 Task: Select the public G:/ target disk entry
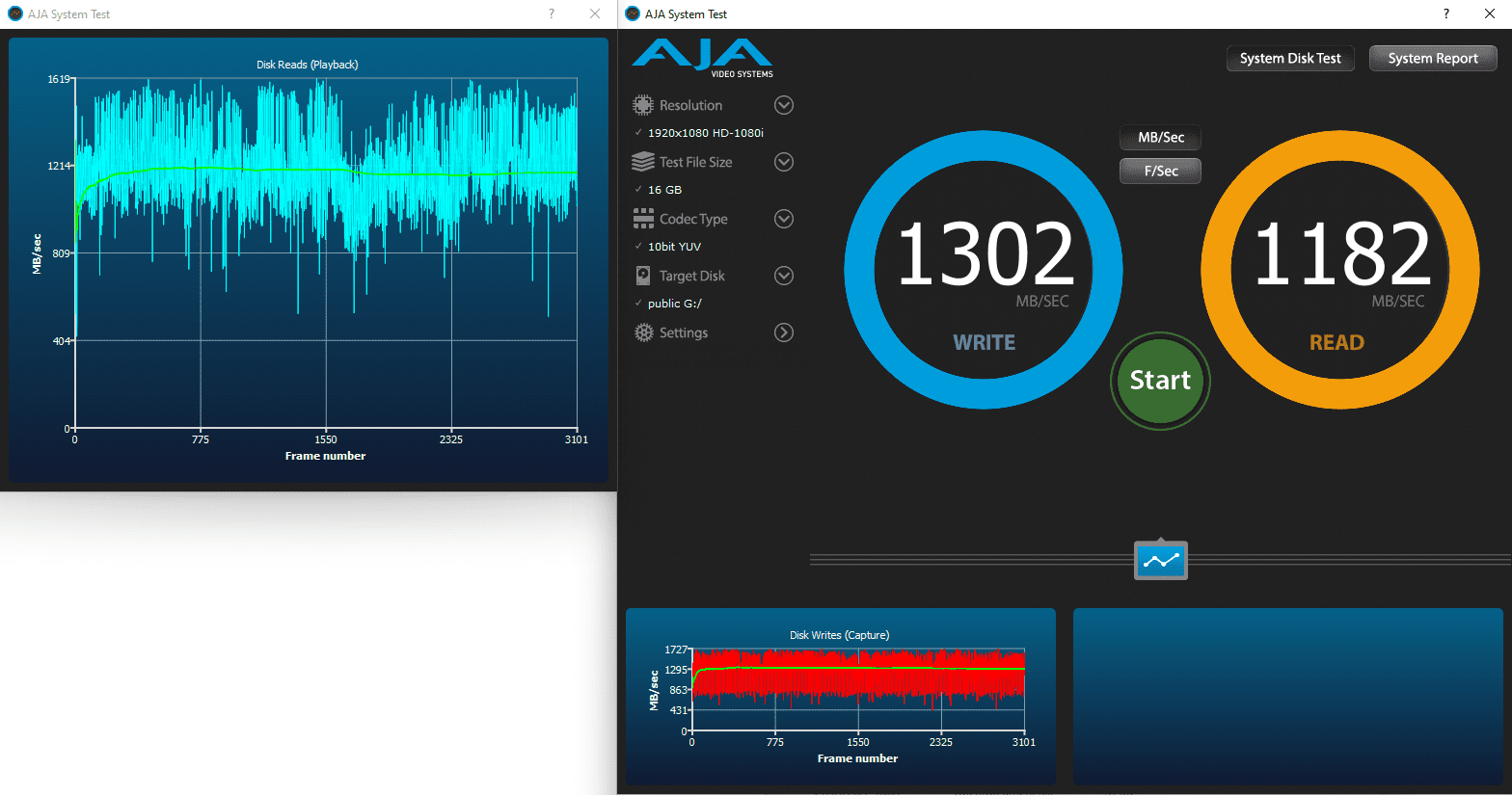pyautogui.click(x=675, y=304)
